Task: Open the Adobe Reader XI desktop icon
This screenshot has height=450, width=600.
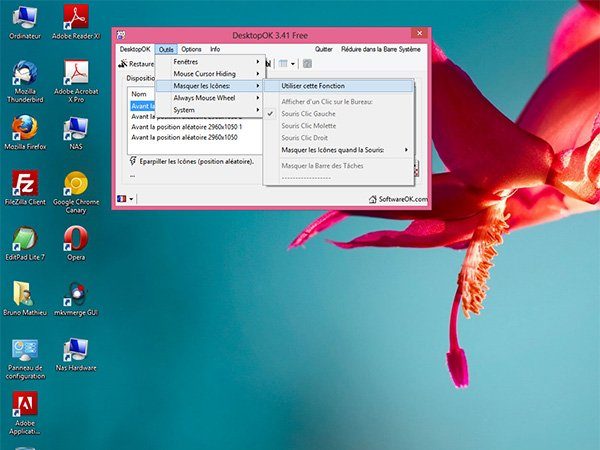Action: [x=76, y=22]
